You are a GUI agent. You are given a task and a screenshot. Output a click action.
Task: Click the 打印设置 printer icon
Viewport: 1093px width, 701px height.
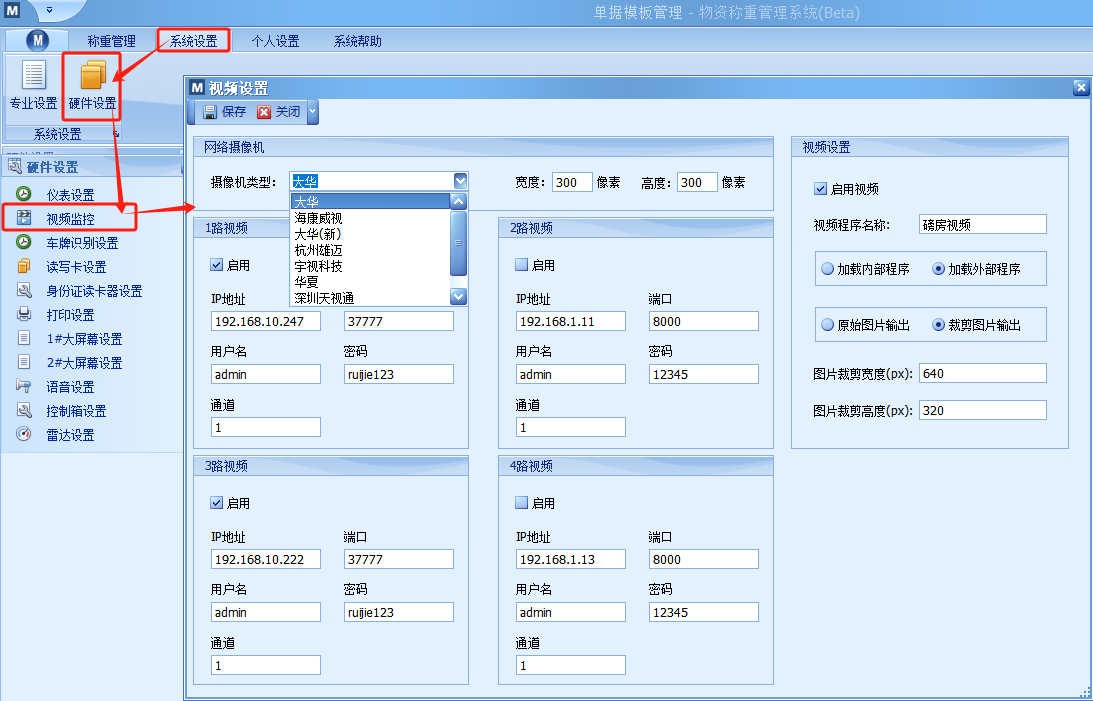point(24,314)
